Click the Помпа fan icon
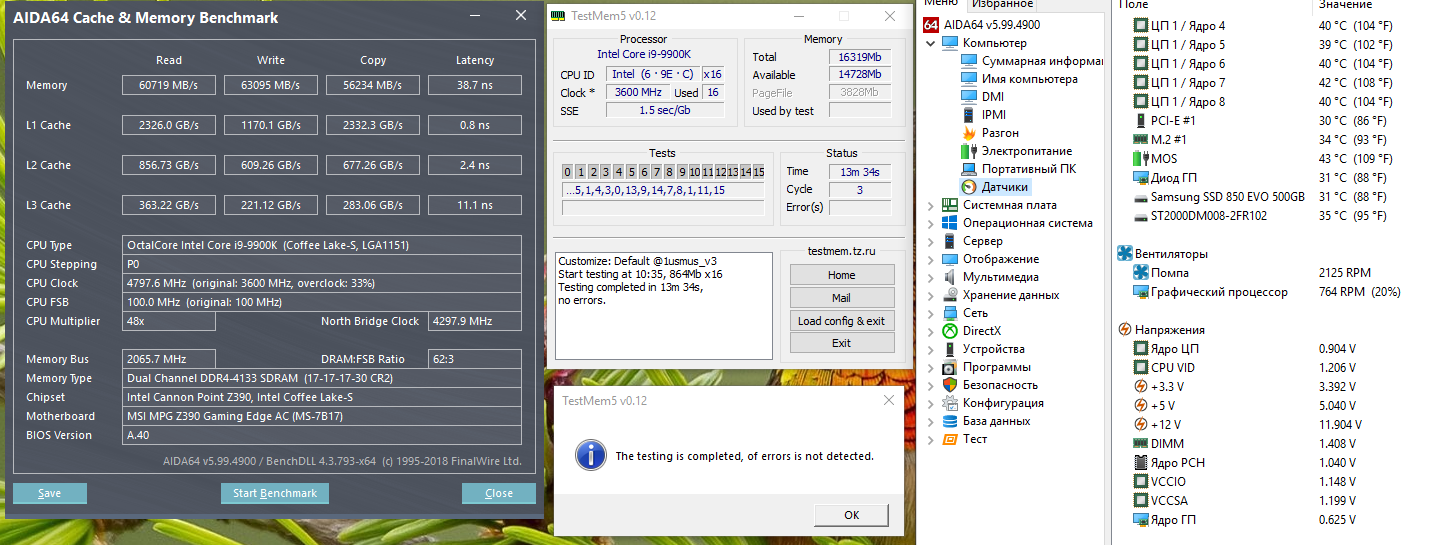Image resolution: width=1444 pixels, height=545 pixels. (1141, 273)
